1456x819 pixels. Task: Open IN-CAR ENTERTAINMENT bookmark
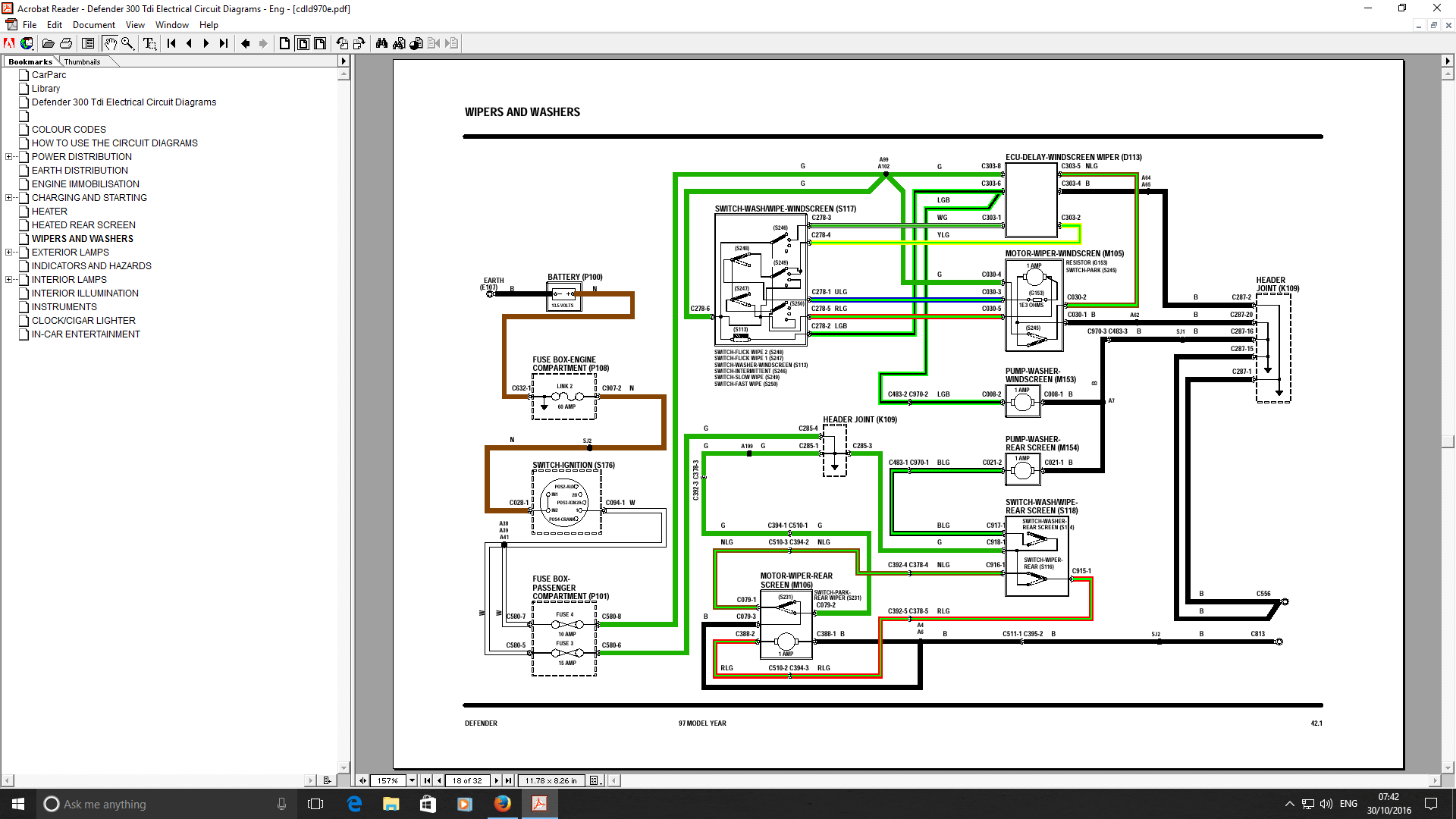pyautogui.click(x=86, y=334)
